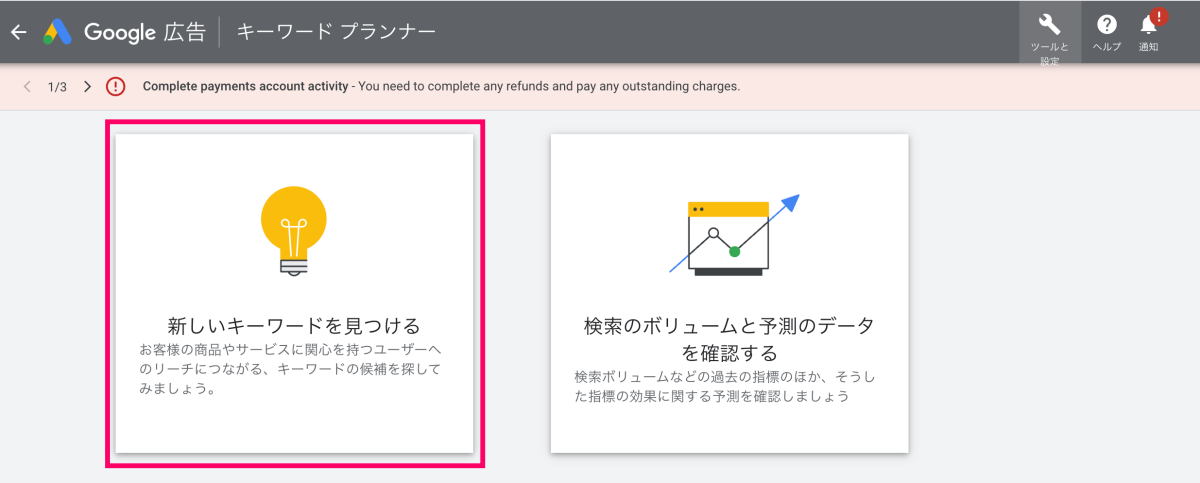
Task: Open the wrench tools and settings menu
Action: (x=1049, y=24)
